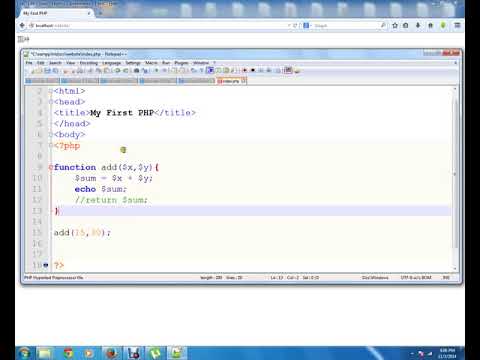Open the Edit menu in Notepad++
480x360 pixels.
40,63
